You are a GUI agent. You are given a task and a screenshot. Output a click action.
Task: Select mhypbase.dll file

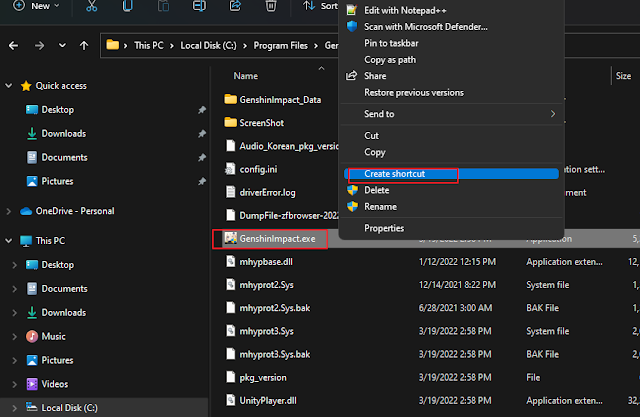click(x=259, y=262)
